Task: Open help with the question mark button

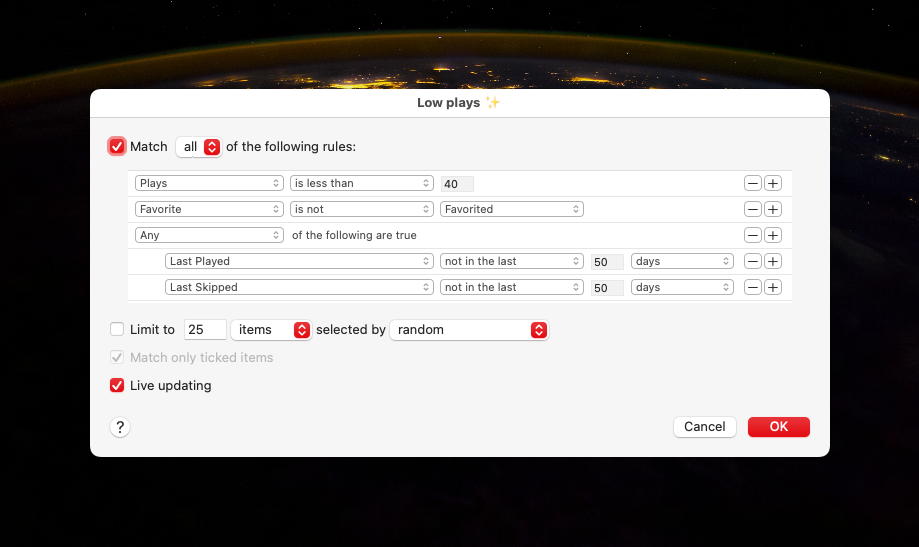Action: tap(120, 427)
